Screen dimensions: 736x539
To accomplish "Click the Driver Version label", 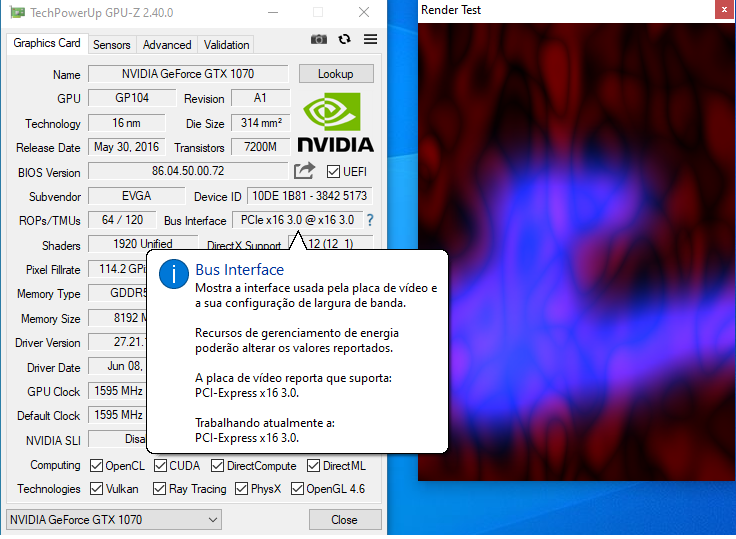I will (48, 343).
